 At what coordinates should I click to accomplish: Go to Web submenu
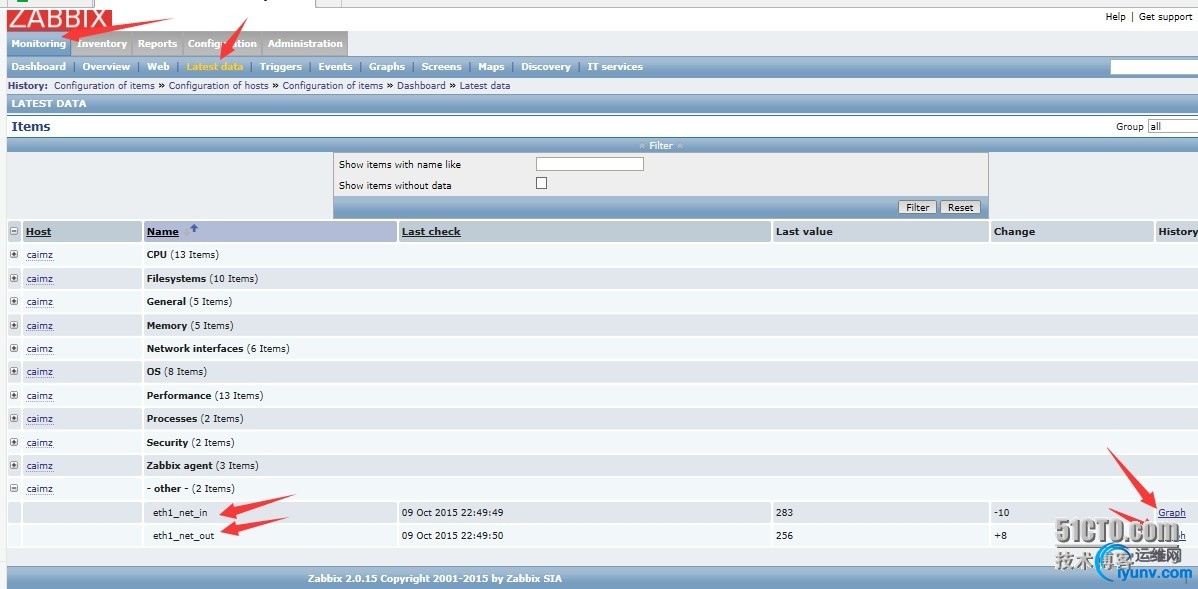pyautogui.click(x=158, y=66)
